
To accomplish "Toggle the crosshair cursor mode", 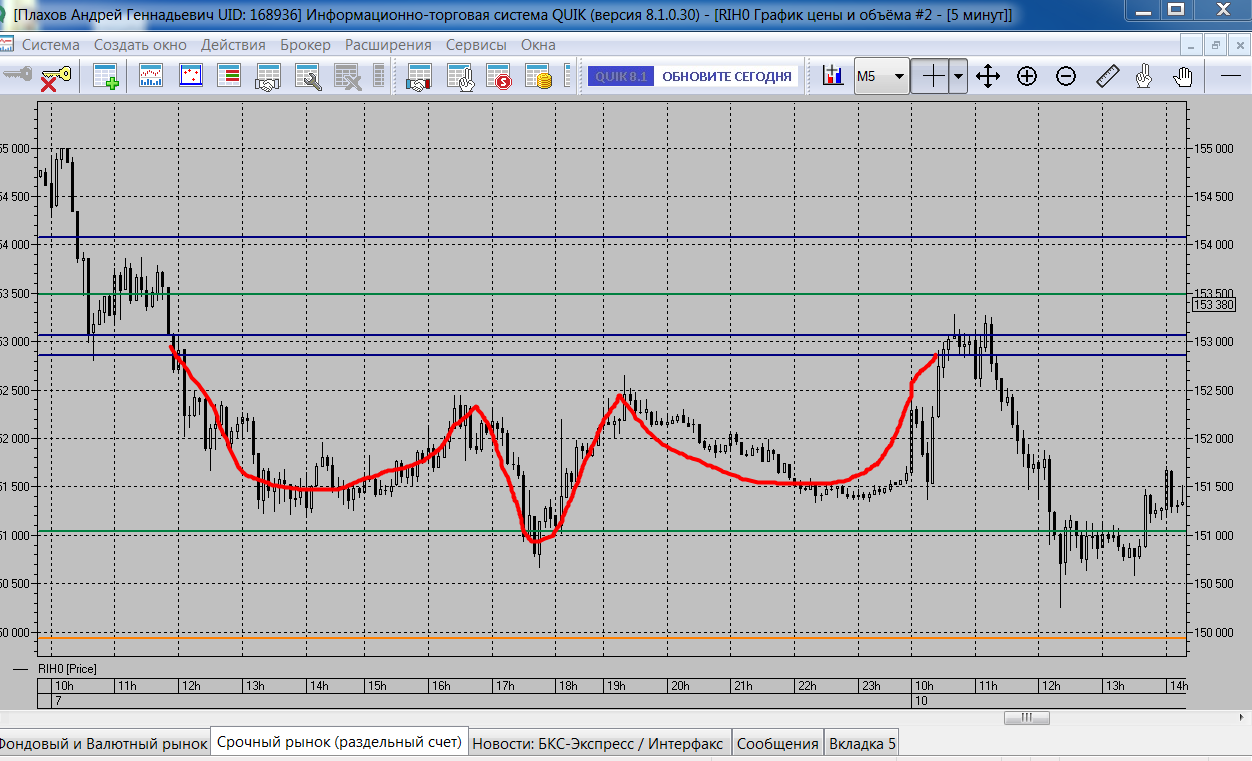I will (932, 76).
